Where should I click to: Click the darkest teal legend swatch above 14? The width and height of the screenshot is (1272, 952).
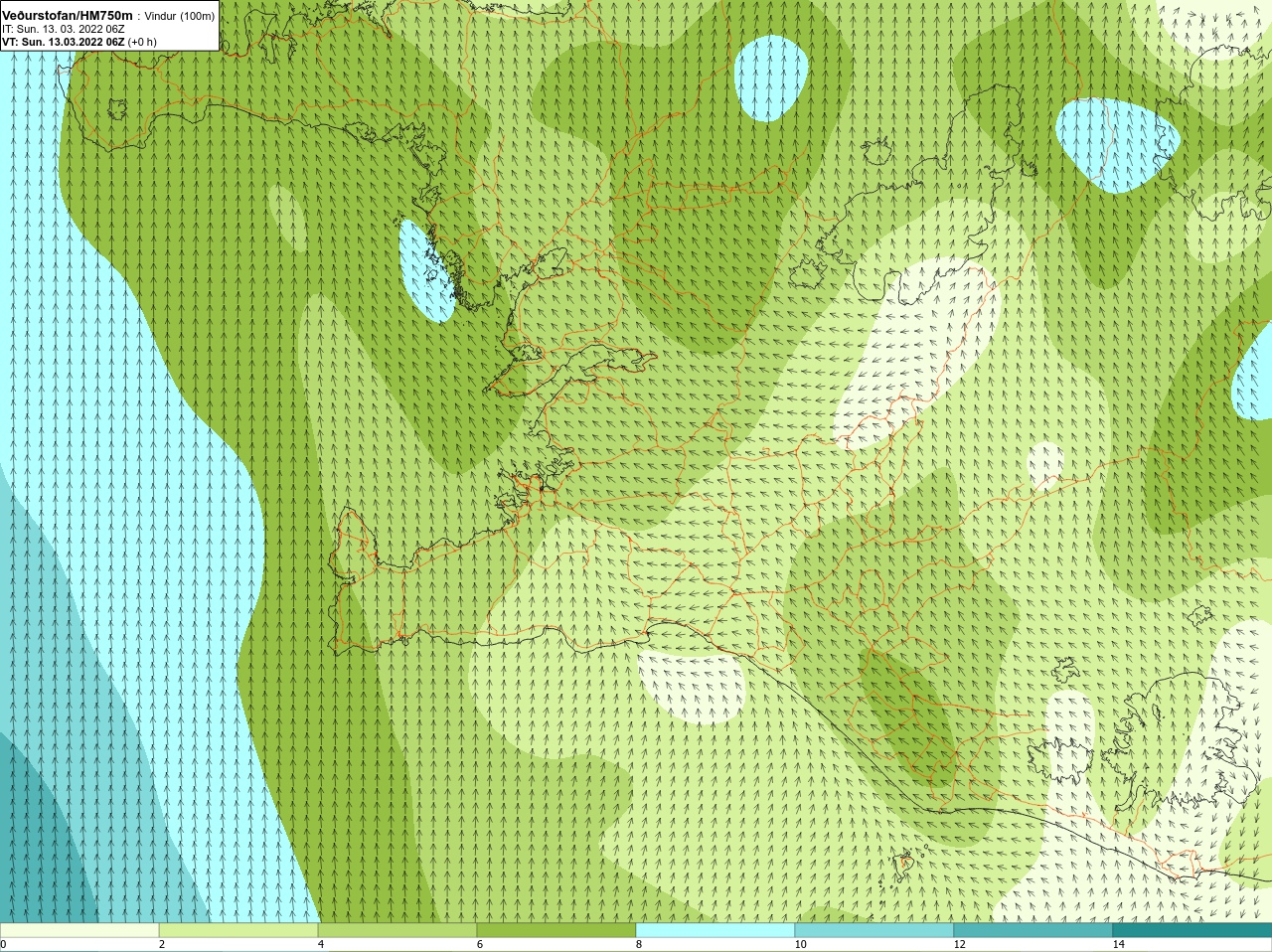click(x=1192, y=930)
